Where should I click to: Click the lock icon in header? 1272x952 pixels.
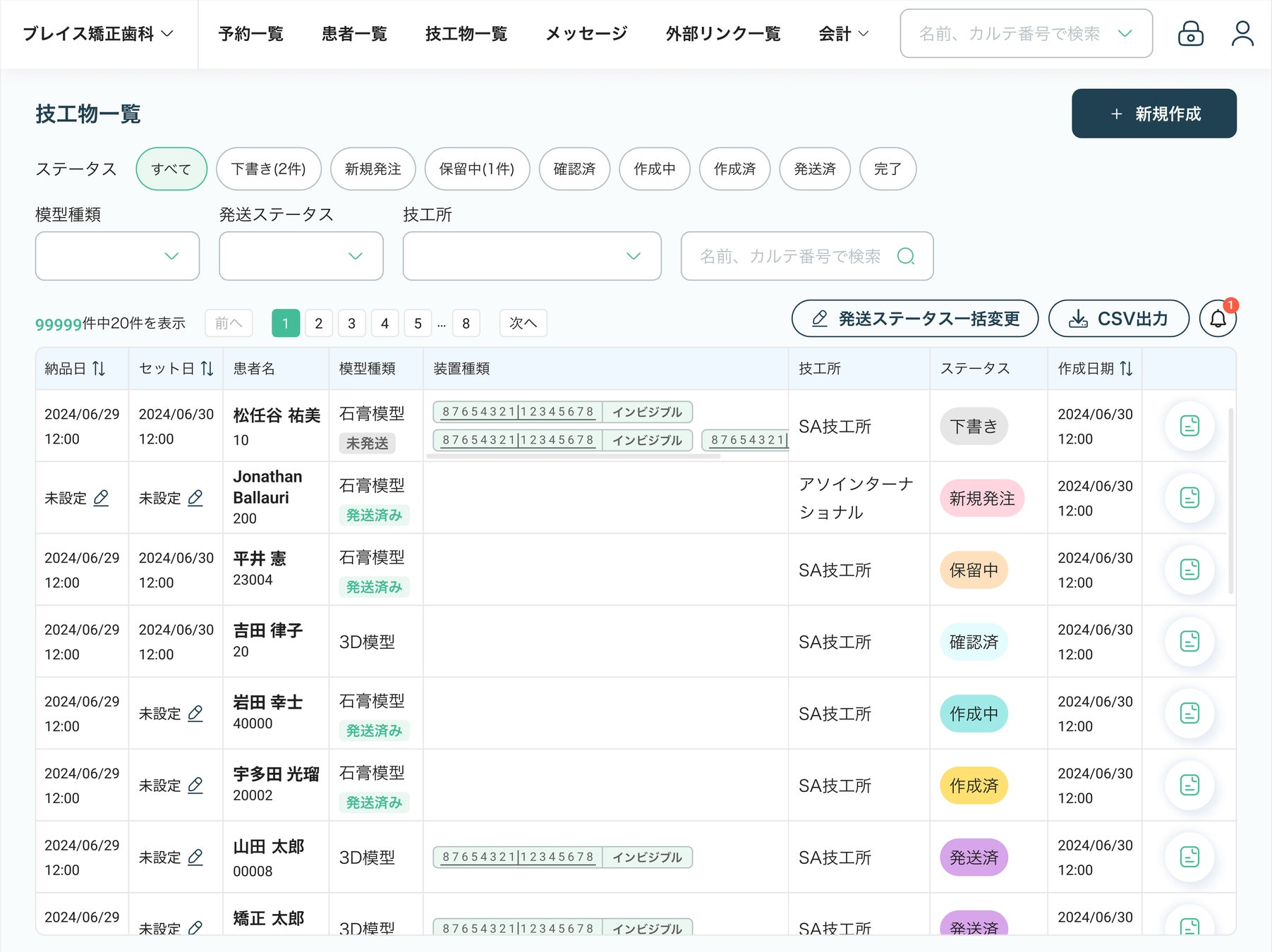click(1190, 33)
